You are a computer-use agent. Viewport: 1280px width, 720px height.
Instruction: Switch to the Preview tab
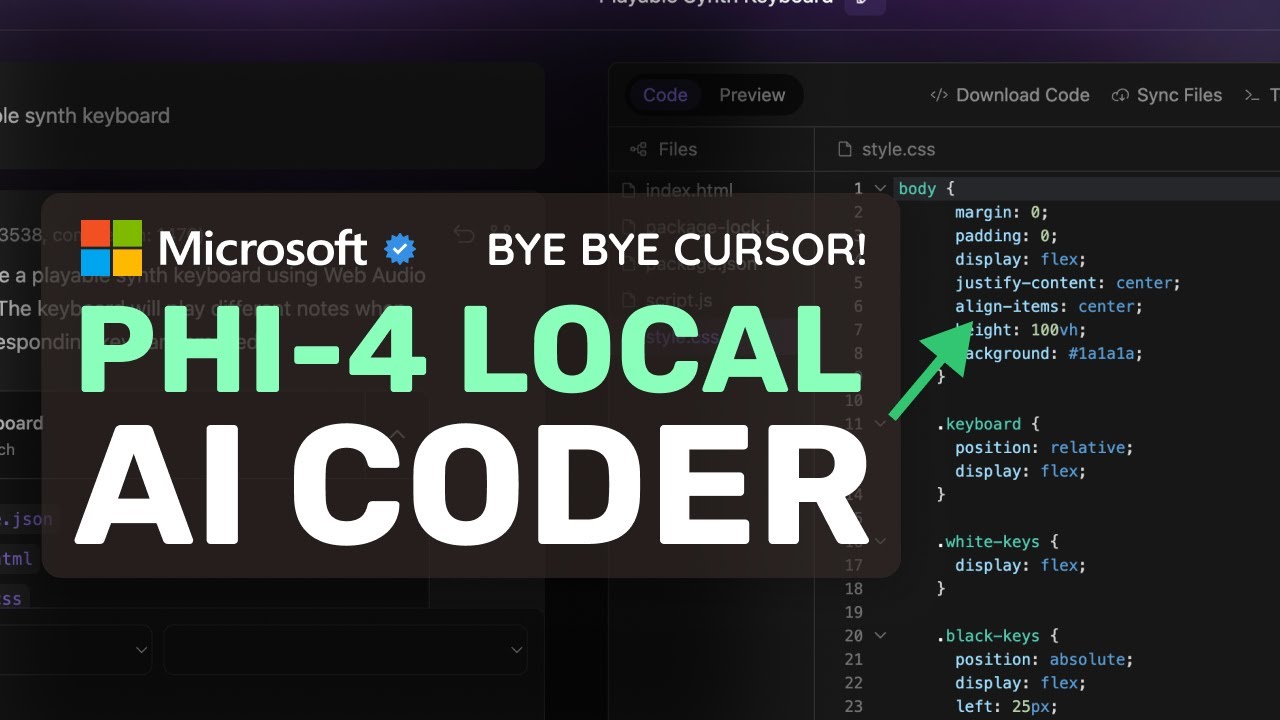tap(752, 95)
